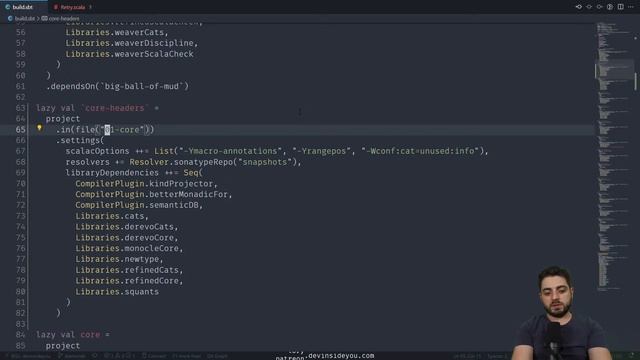Click the word "project" on line 64
This screenshot has width=640, height=360.
[63, 119]
